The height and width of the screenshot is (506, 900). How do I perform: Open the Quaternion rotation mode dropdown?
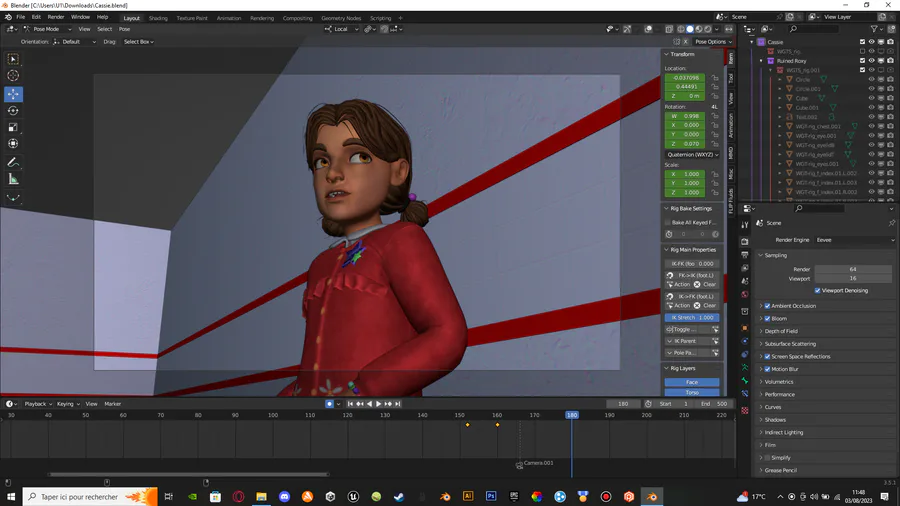(x=692, y=154)
